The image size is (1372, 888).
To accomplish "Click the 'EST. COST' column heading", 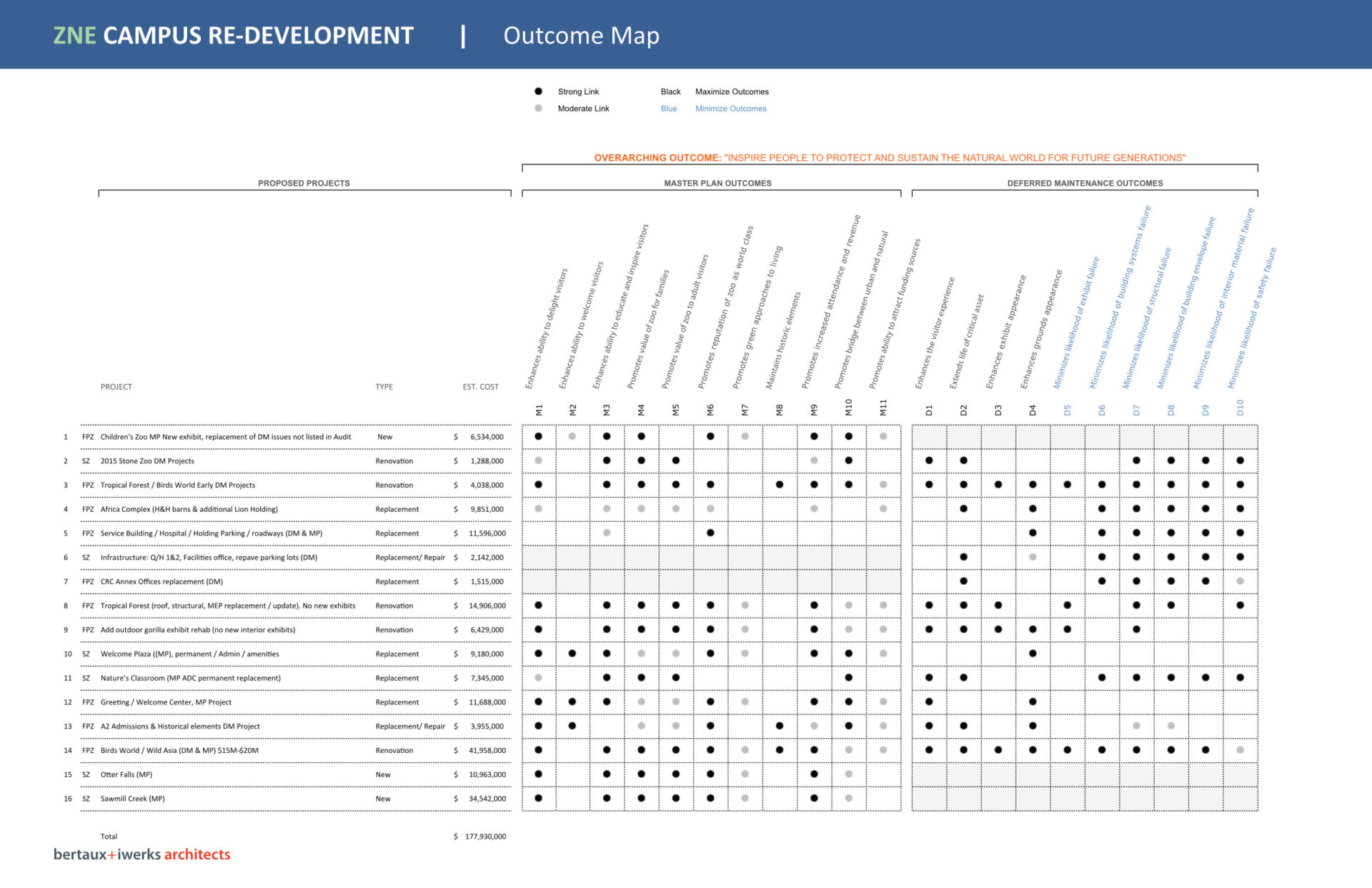I will pos(480,387).
